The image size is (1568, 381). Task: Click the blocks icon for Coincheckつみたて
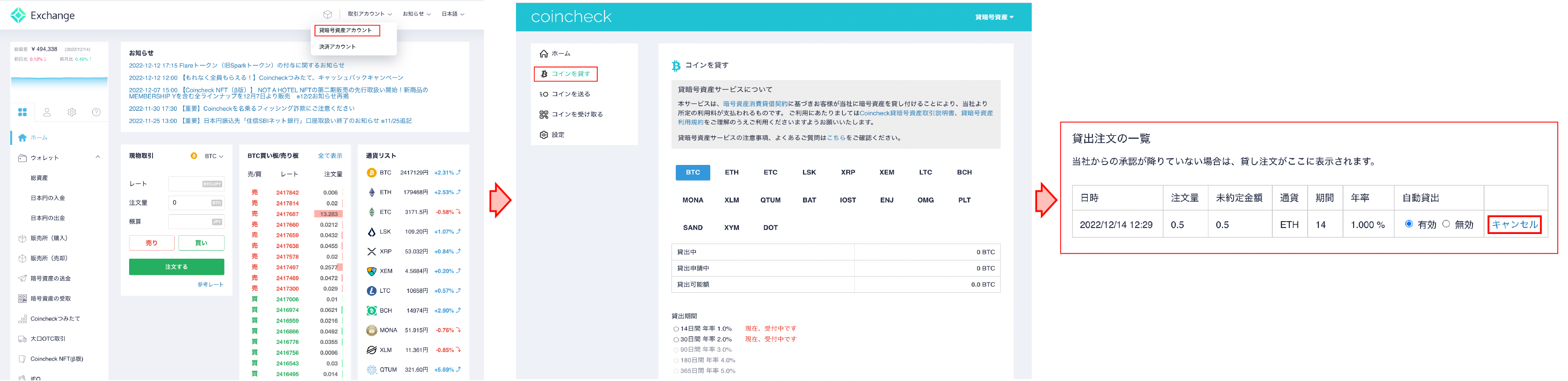[x=23, y=318]
